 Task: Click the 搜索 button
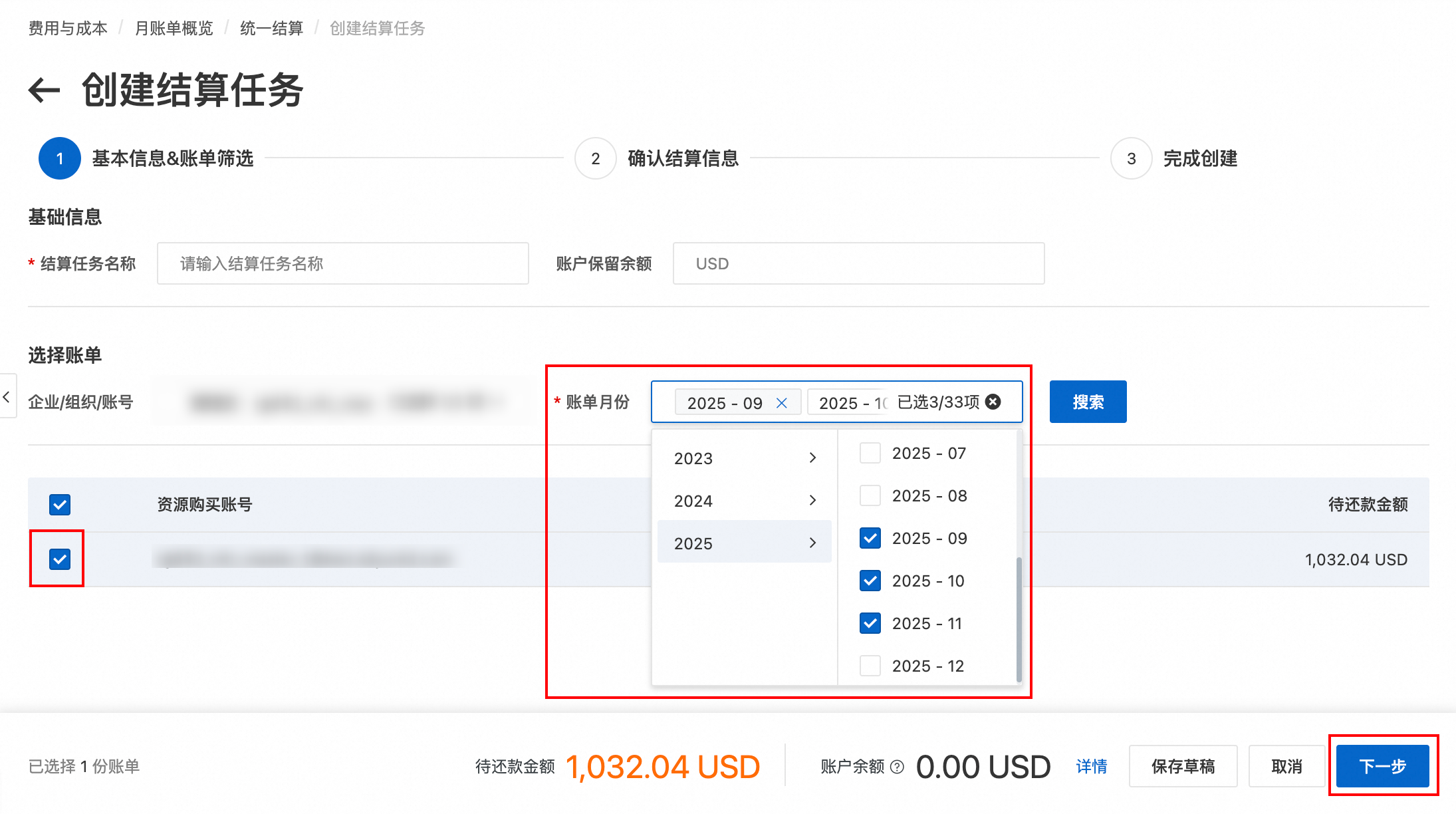pos(1088,402)
